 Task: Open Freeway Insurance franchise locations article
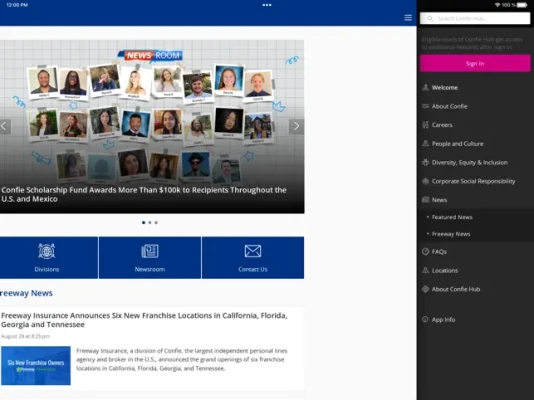click(x=144, y=320)
